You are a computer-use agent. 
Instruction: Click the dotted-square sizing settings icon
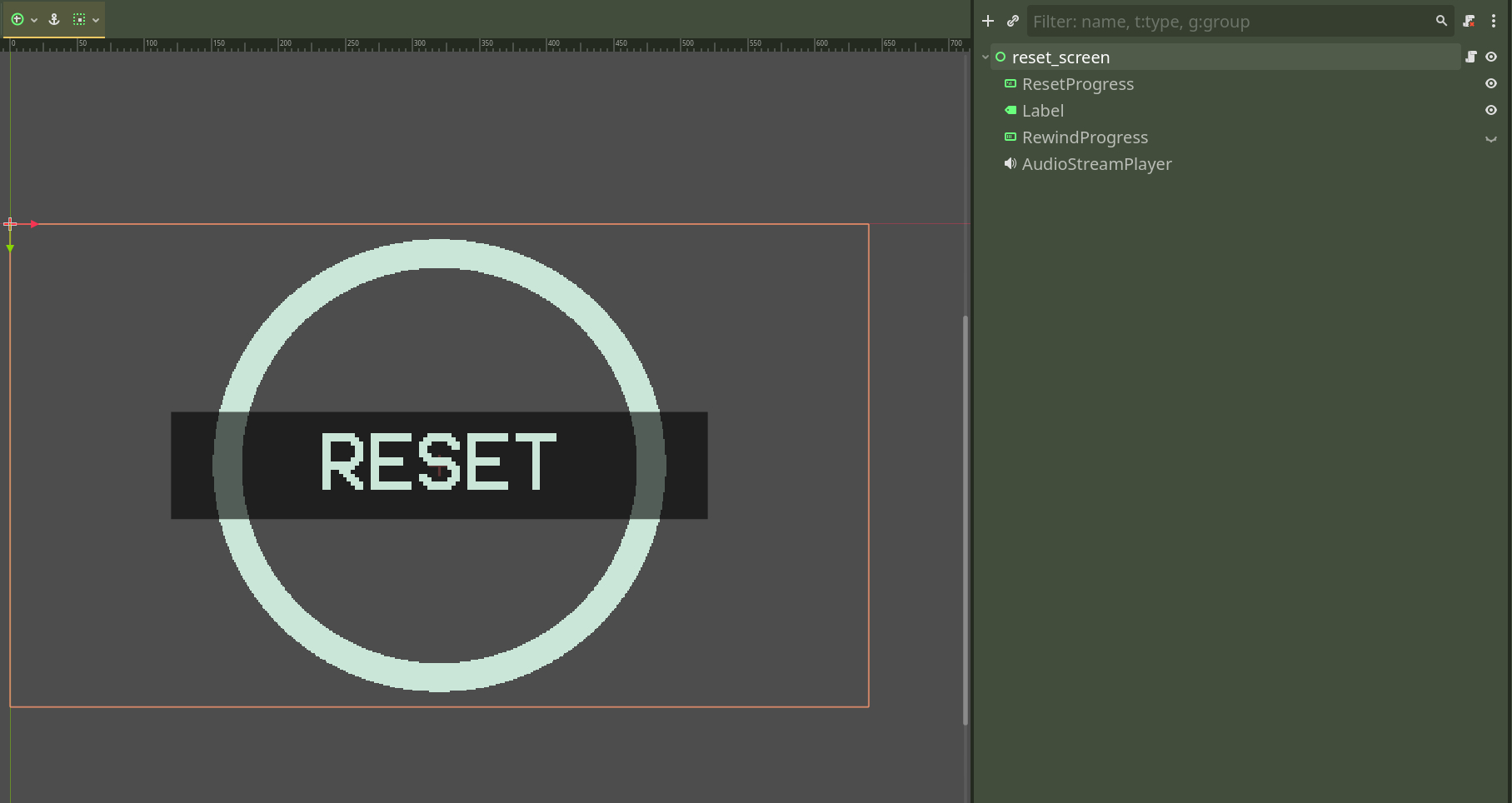[x=79, y=19]
